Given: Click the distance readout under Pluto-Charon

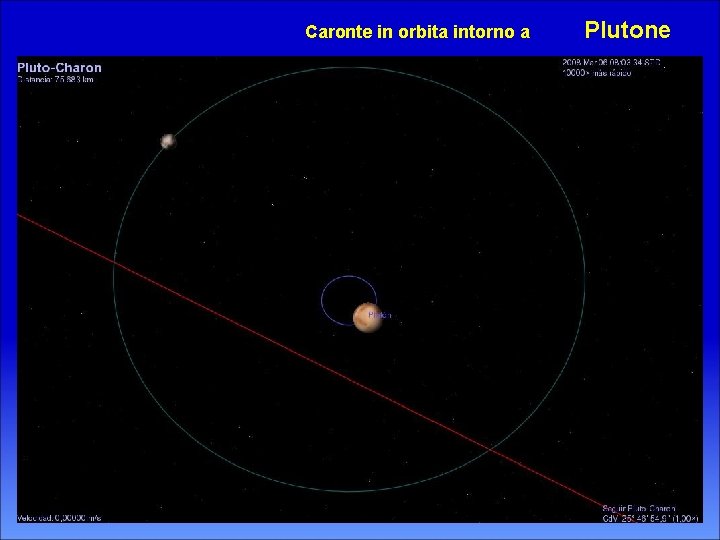Looking at the screenshot, I should coord(56,79).
